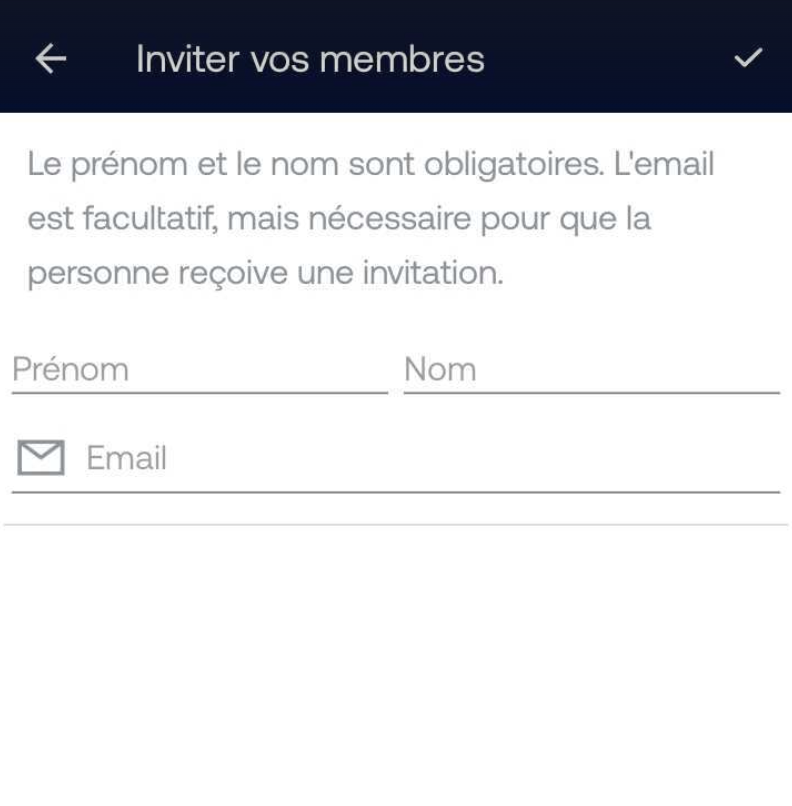Image resolution: width=792 pixels, height=806 pixels.
Task: Click the dark header bar beside the title
Action: point(606,58)
